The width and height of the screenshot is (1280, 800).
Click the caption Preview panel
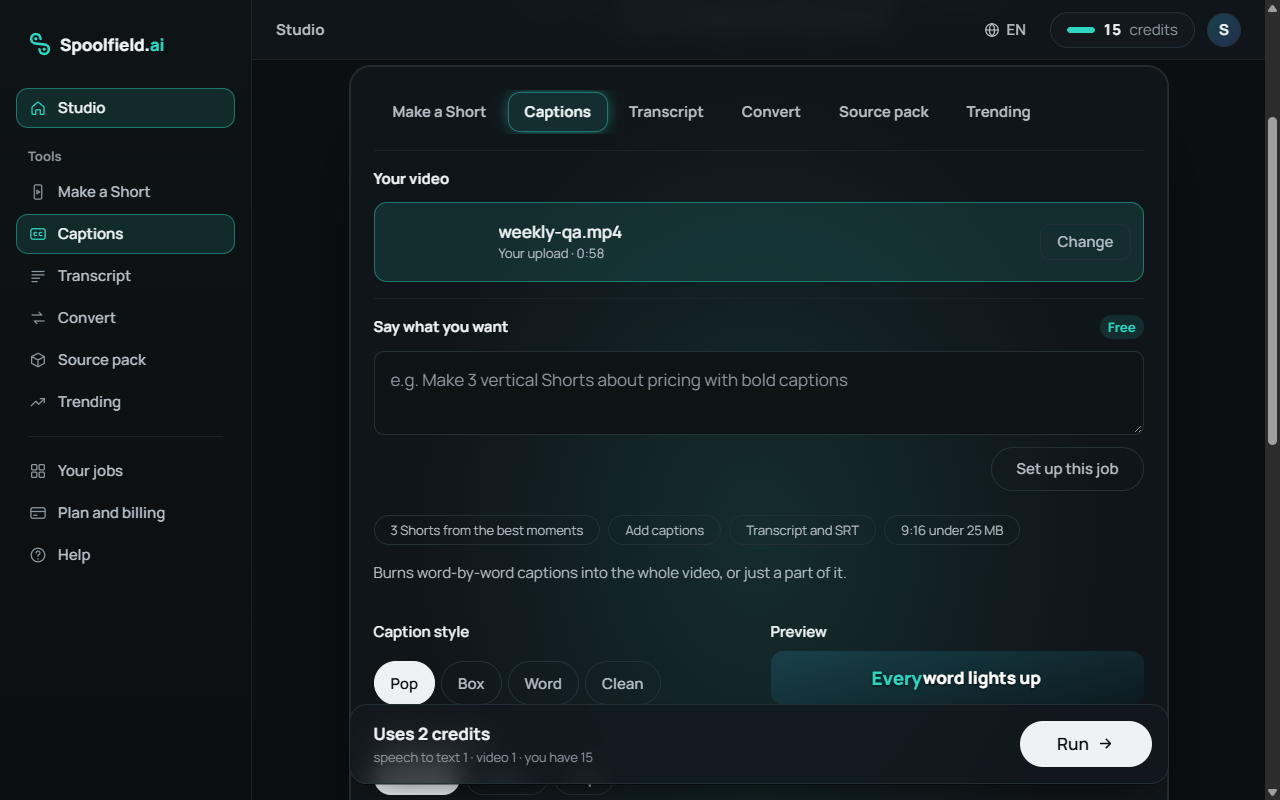tap(957, 678)
